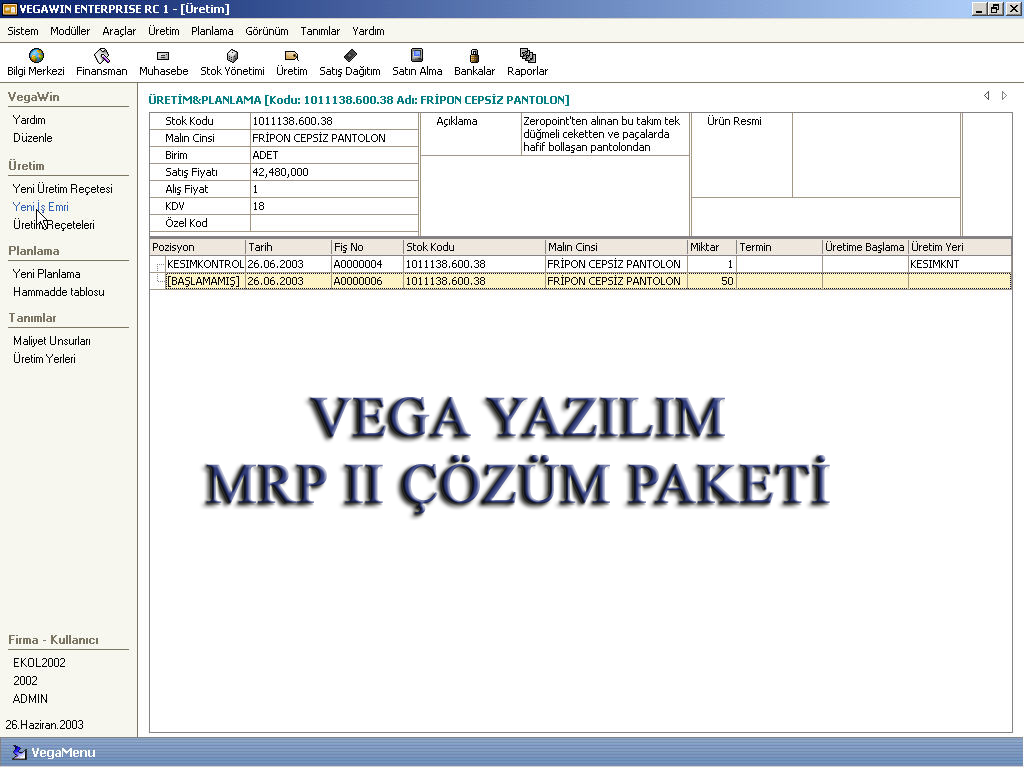Image resolution: width=1024 pixels, height=768 pixels.
Task: Open Yeni Üretim Reçetesi link
Action: coord(63,189)
